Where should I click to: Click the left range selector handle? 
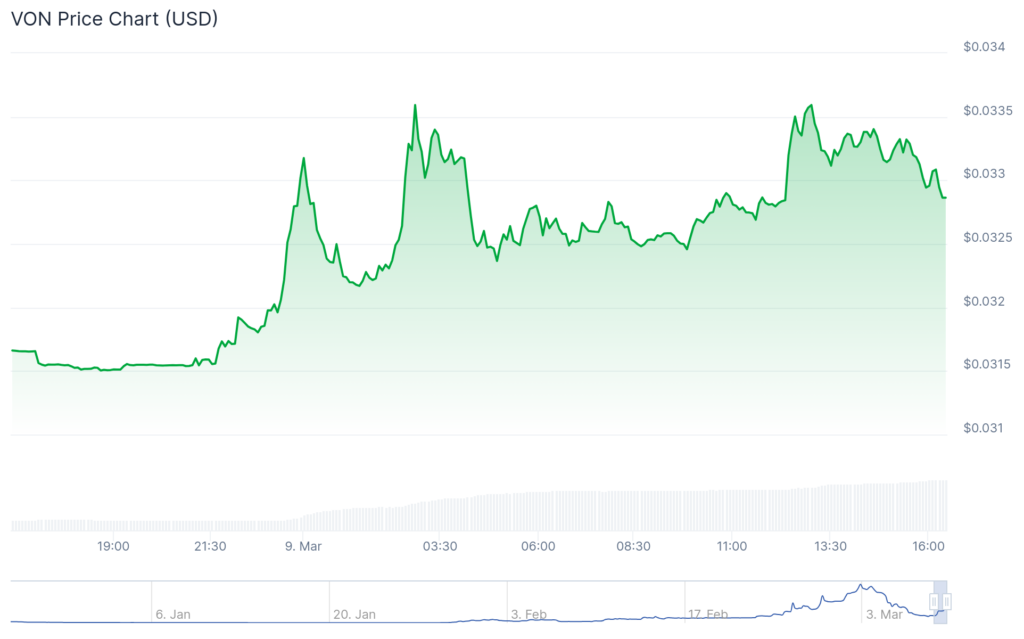(934, 601)
